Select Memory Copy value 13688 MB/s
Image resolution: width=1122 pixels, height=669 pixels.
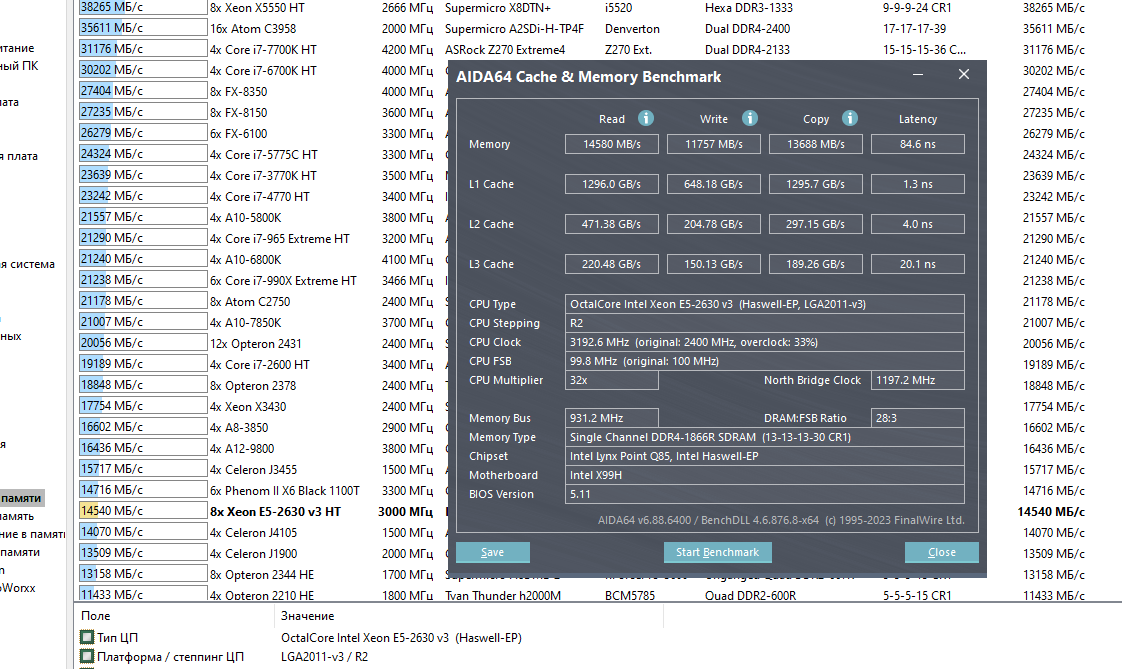coord(816,144)
